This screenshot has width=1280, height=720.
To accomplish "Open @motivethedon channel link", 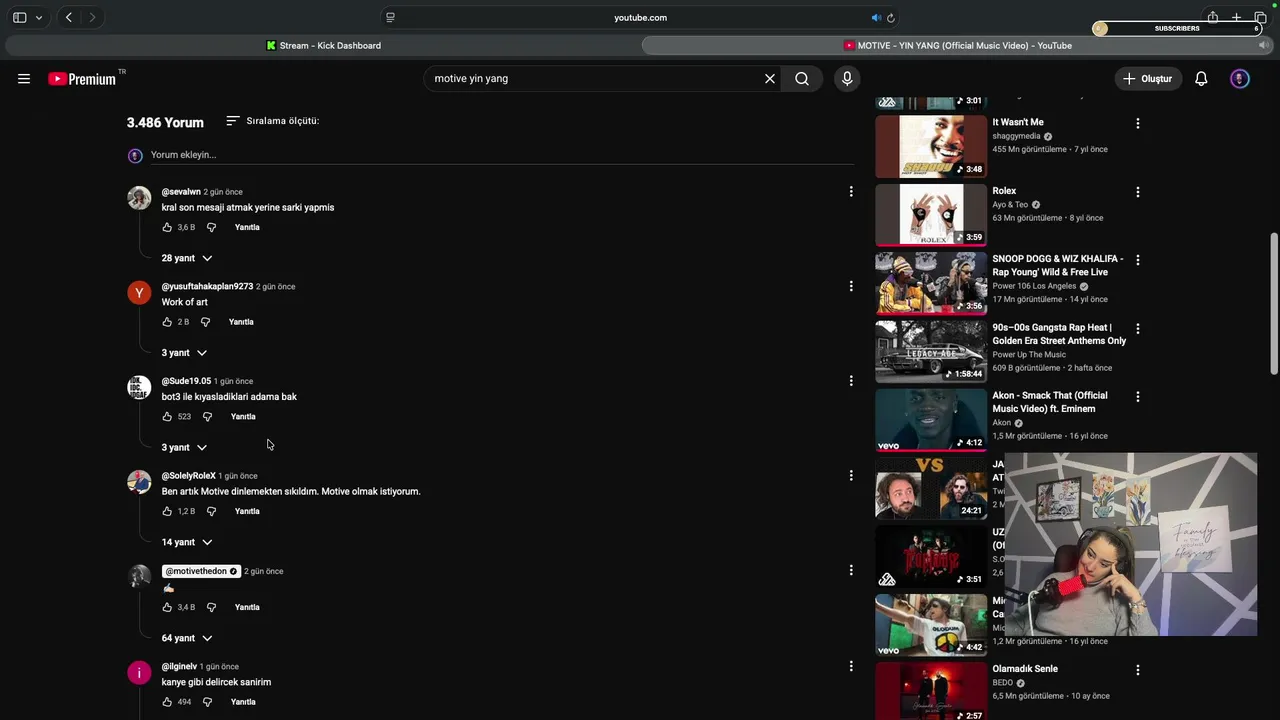I will tap(201, 571).
